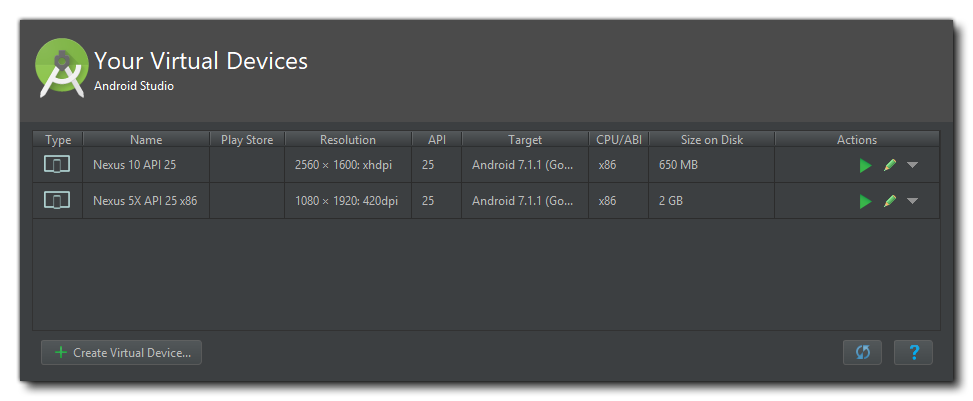The width and height of the screenshot is (973, 401).
Task: Sort devices by the Name column header
Action: [146, 140]
